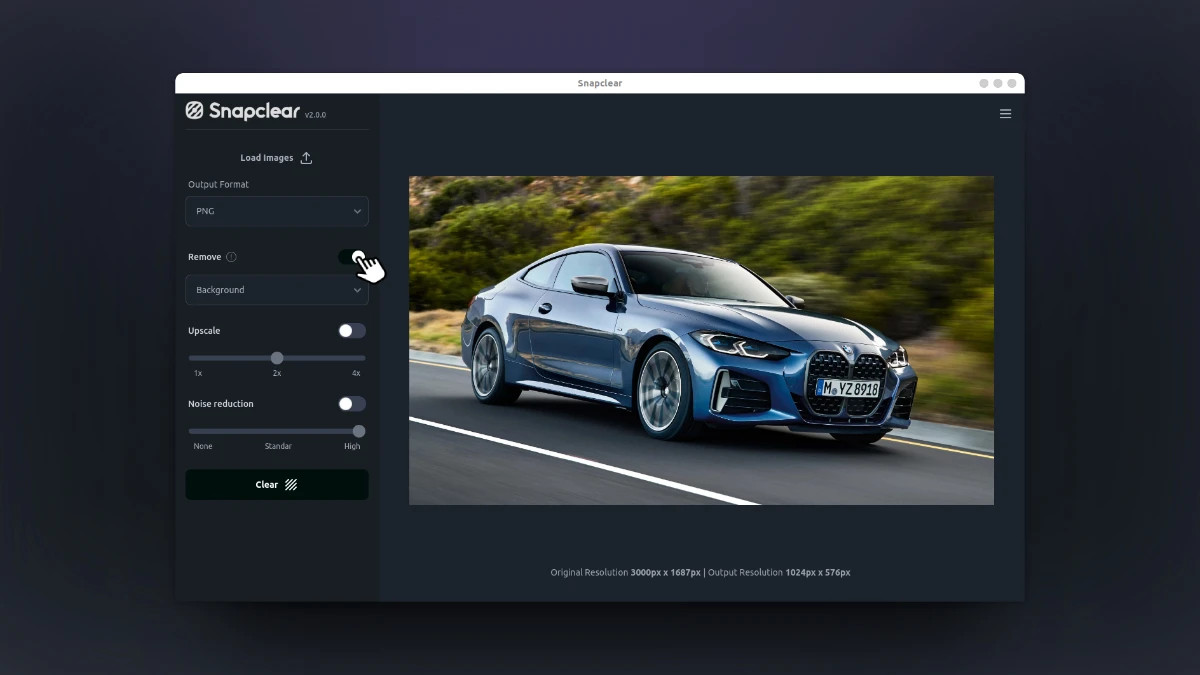This screenshot has width=1200, height=675.
Task: Click the Load Images label
Action: pyautogui.click(x=266, y=158)
